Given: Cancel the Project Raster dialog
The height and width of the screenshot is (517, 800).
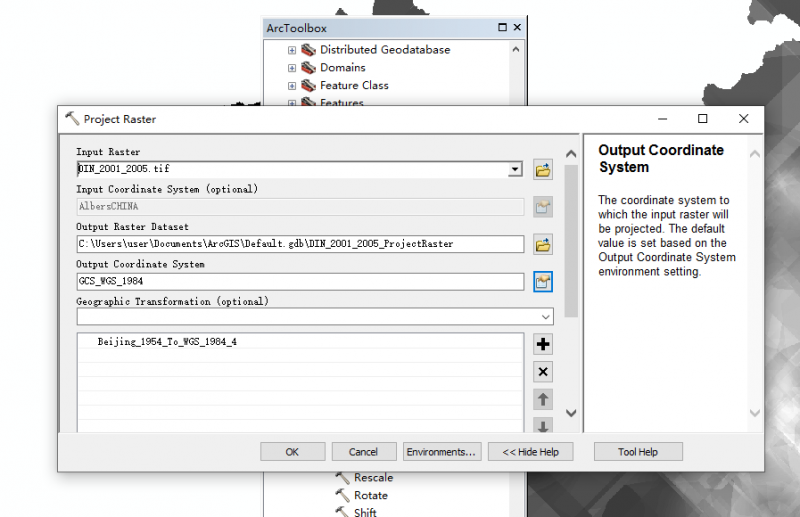Looking at the screenshot, I should pyautogui.click(x=357, y=452).
